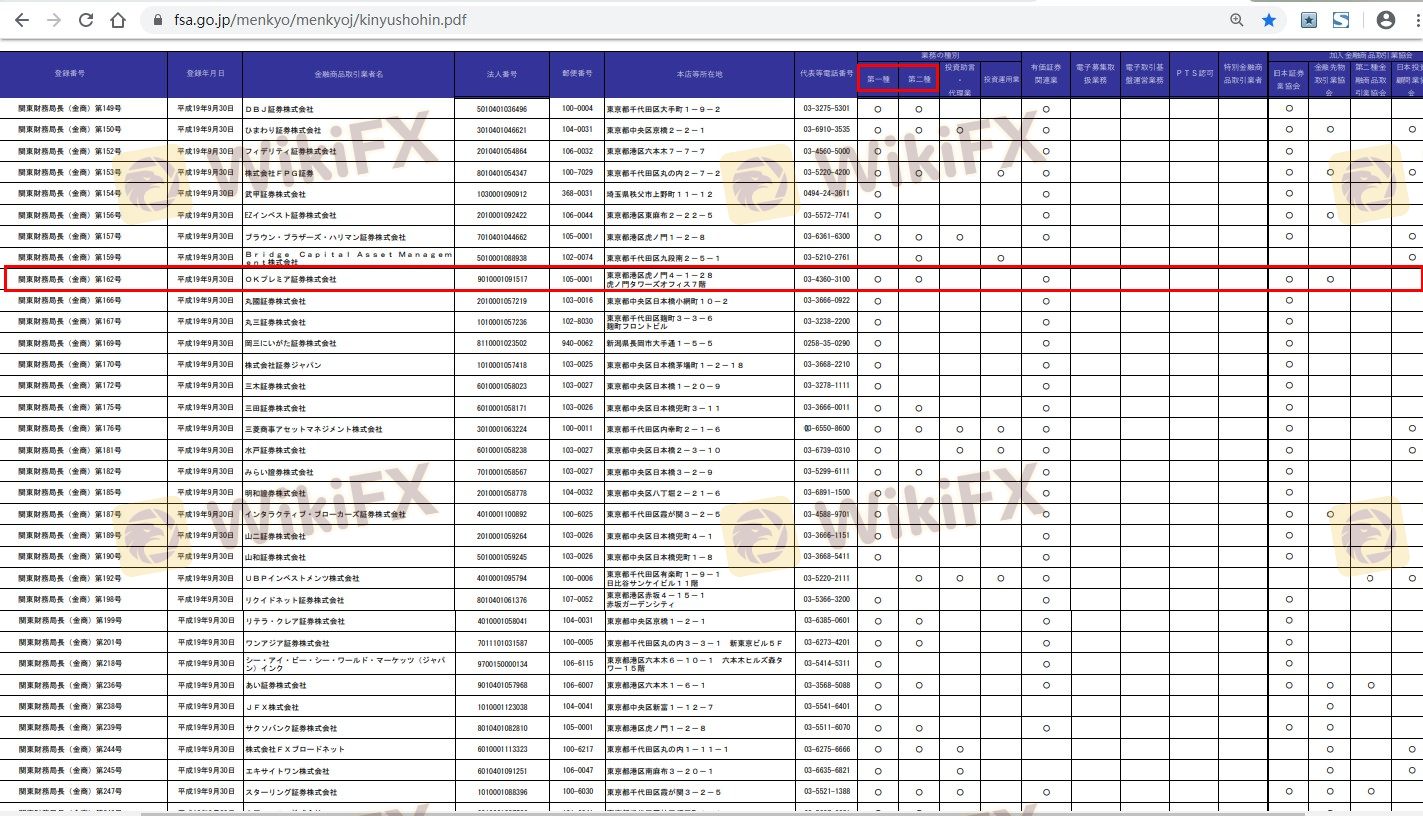The height and width of the screenshot is (816, 1423).
Task: Click ＤＢＪ証券株式会社 in first row
Action: click(x=279, y=109)
